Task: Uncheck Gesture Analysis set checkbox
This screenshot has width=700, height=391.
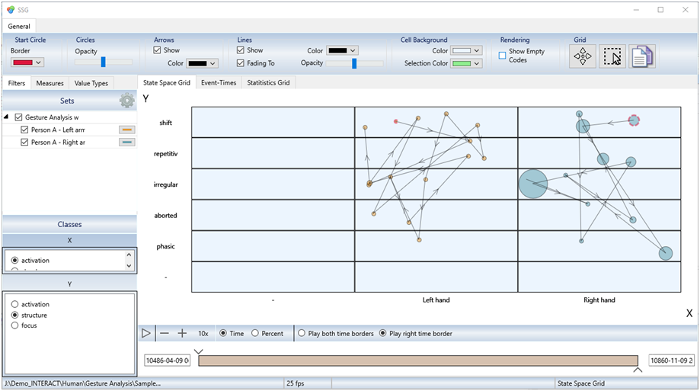Action: (18, 117)
